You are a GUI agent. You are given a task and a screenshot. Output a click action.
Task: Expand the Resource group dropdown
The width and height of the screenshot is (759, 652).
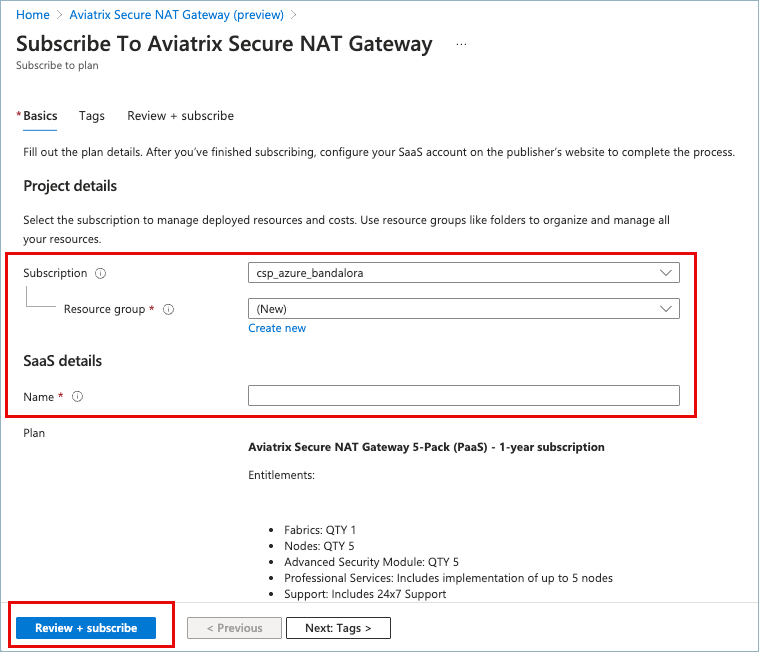[463, 309]
